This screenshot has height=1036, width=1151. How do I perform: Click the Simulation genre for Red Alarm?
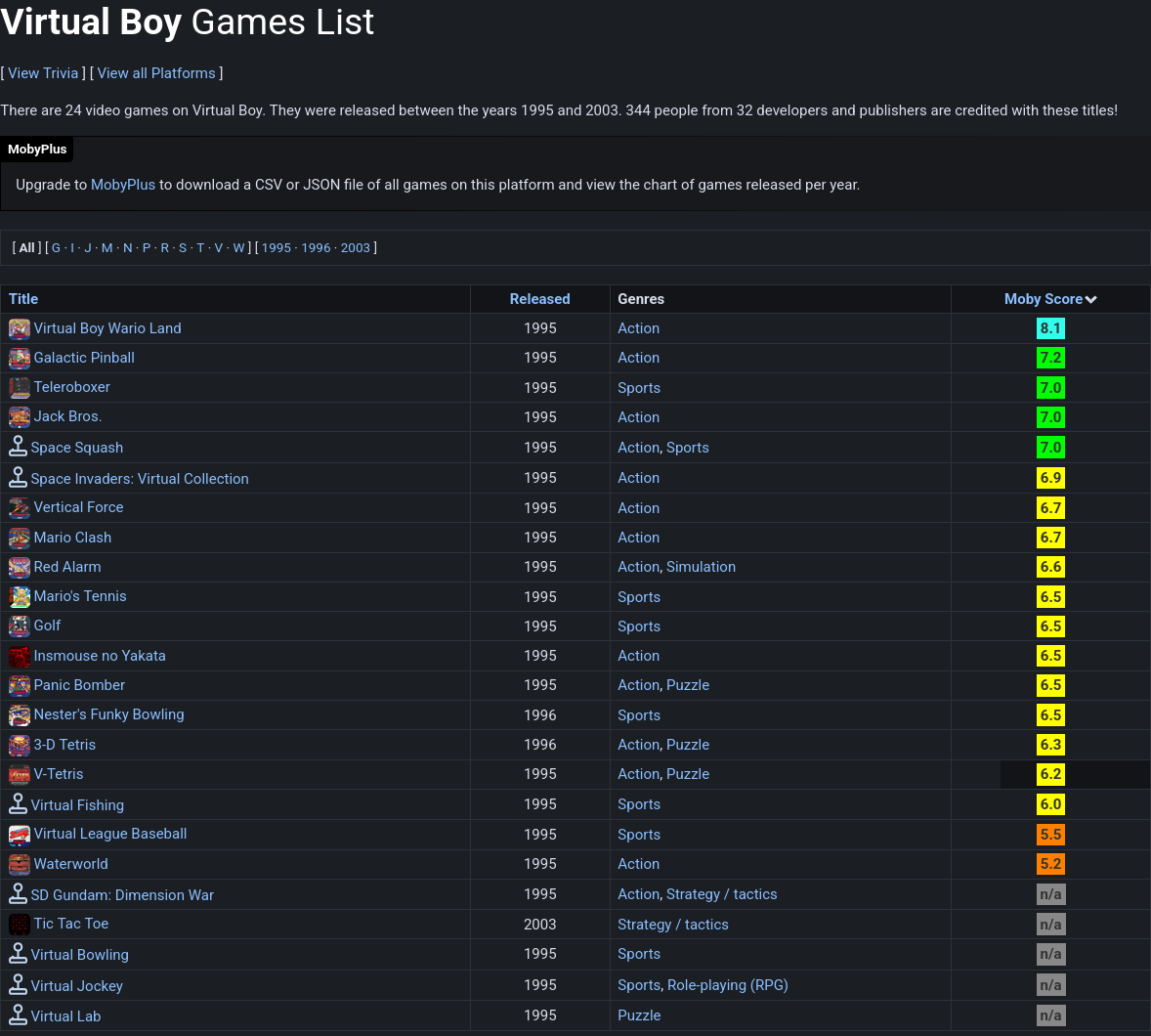(701, 567)
